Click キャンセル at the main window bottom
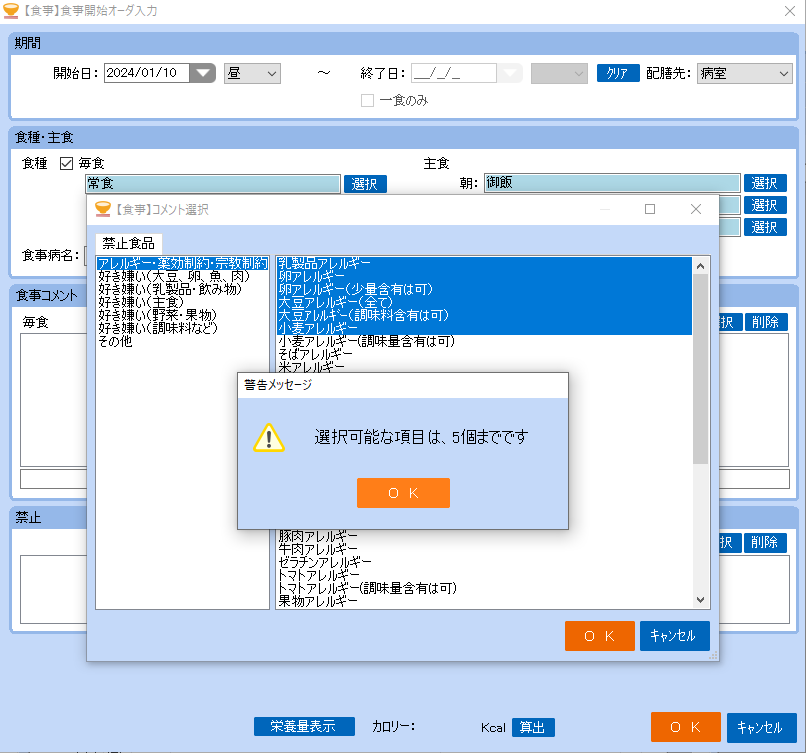The height and width of the screenshot is (753, 806). [x=761, y=727]
